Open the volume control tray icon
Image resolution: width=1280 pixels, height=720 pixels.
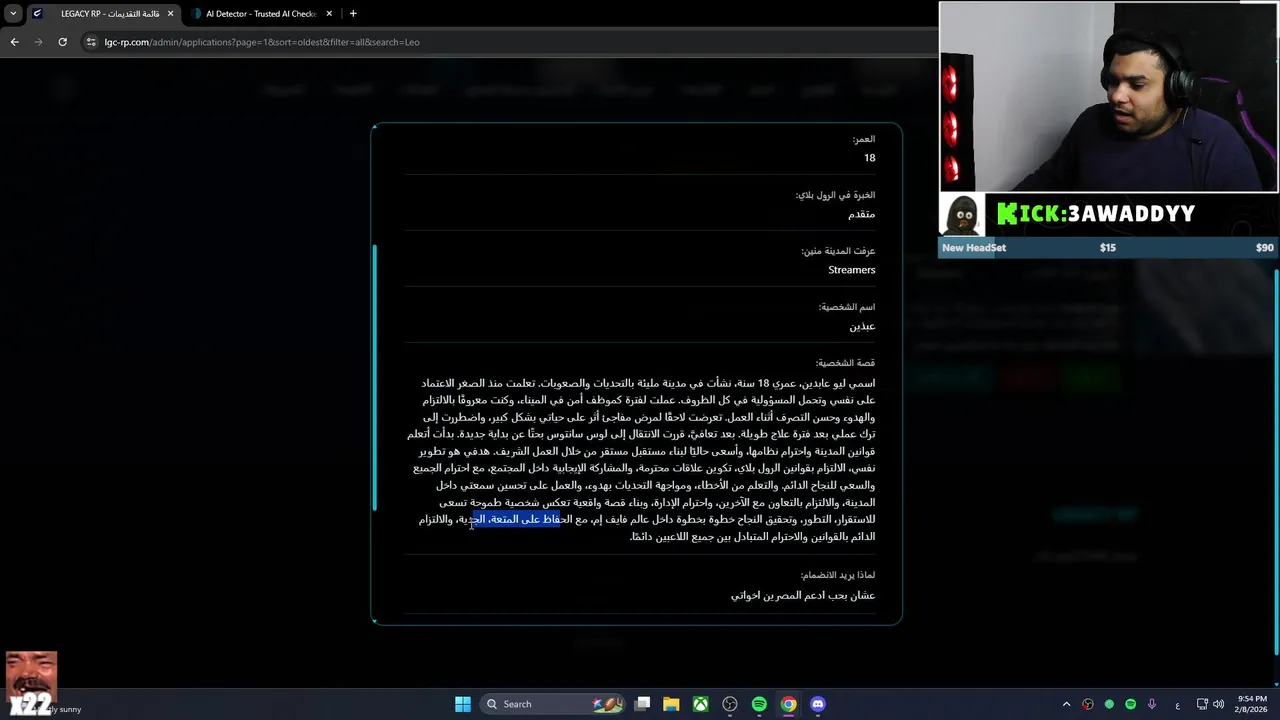pos(1218,704)
